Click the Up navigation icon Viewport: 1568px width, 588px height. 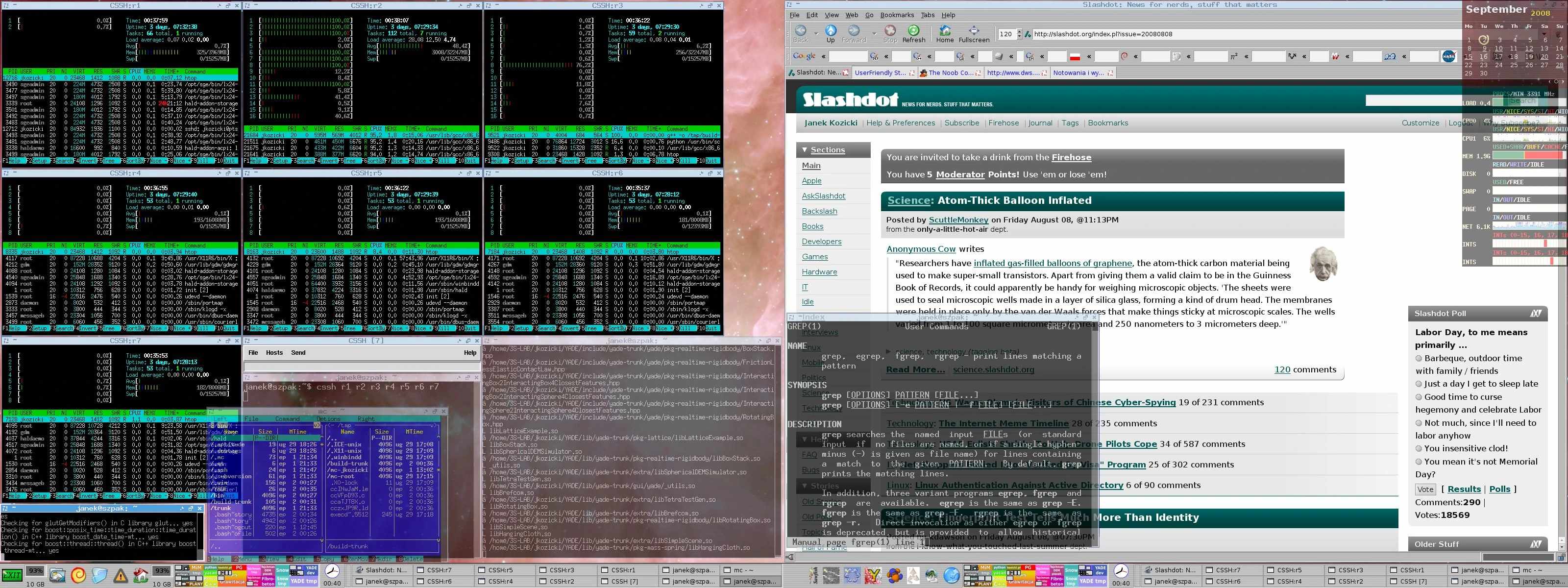pyautogui.click(x=830, y=30)
